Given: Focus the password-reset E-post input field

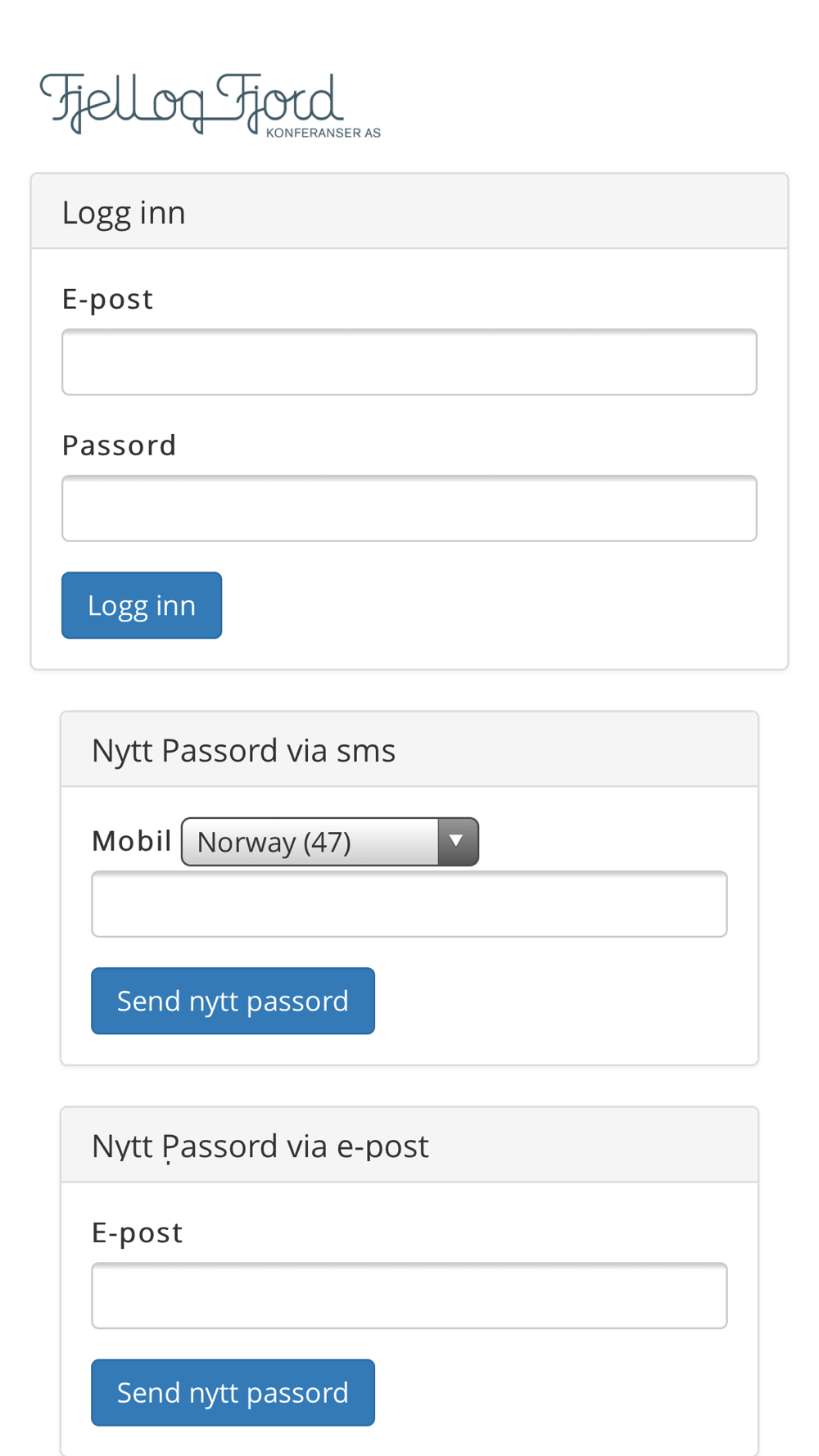Looking at the screenshot, I should (409, 1295).
